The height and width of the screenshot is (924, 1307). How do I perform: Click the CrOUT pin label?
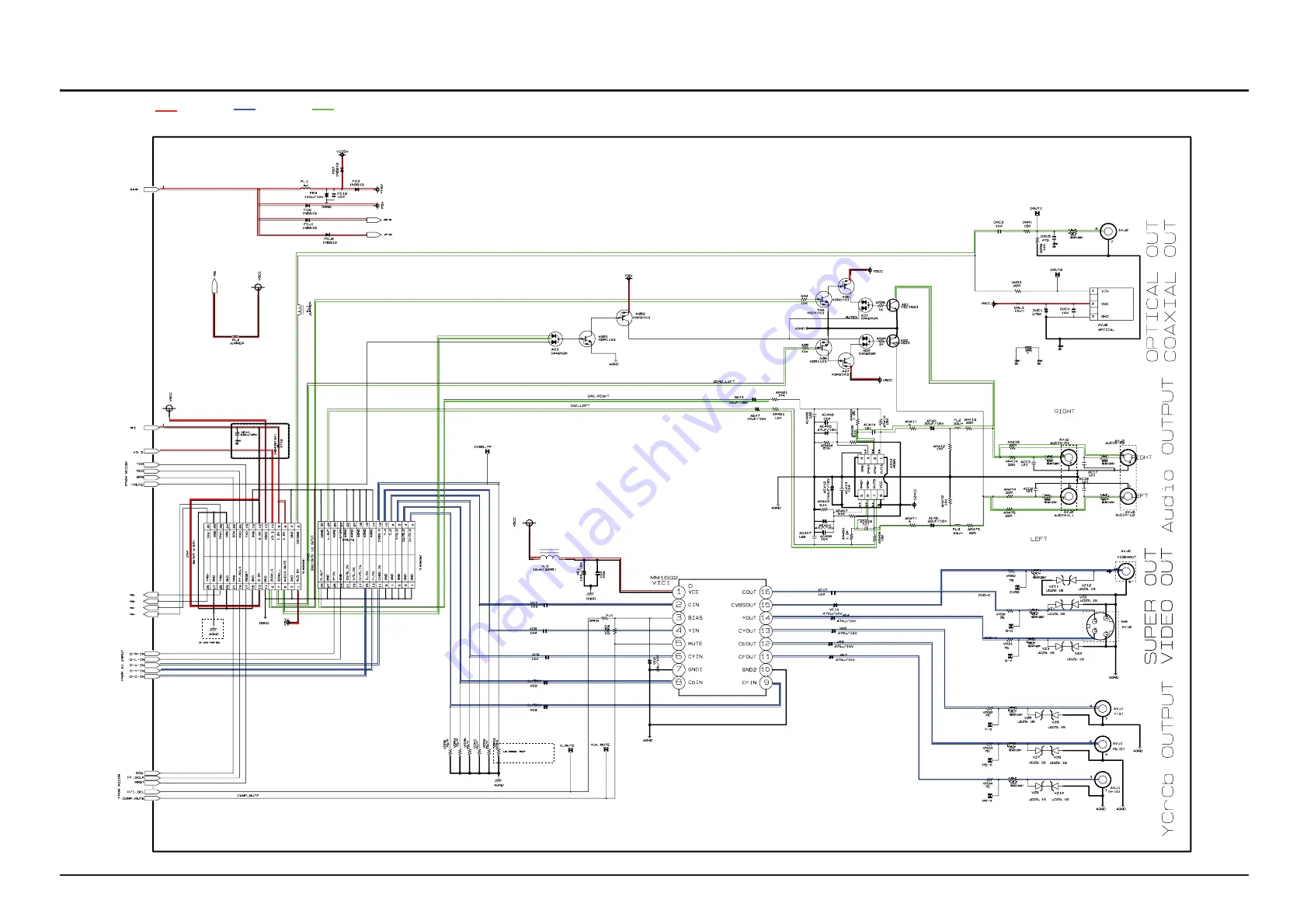click(747, 657)
